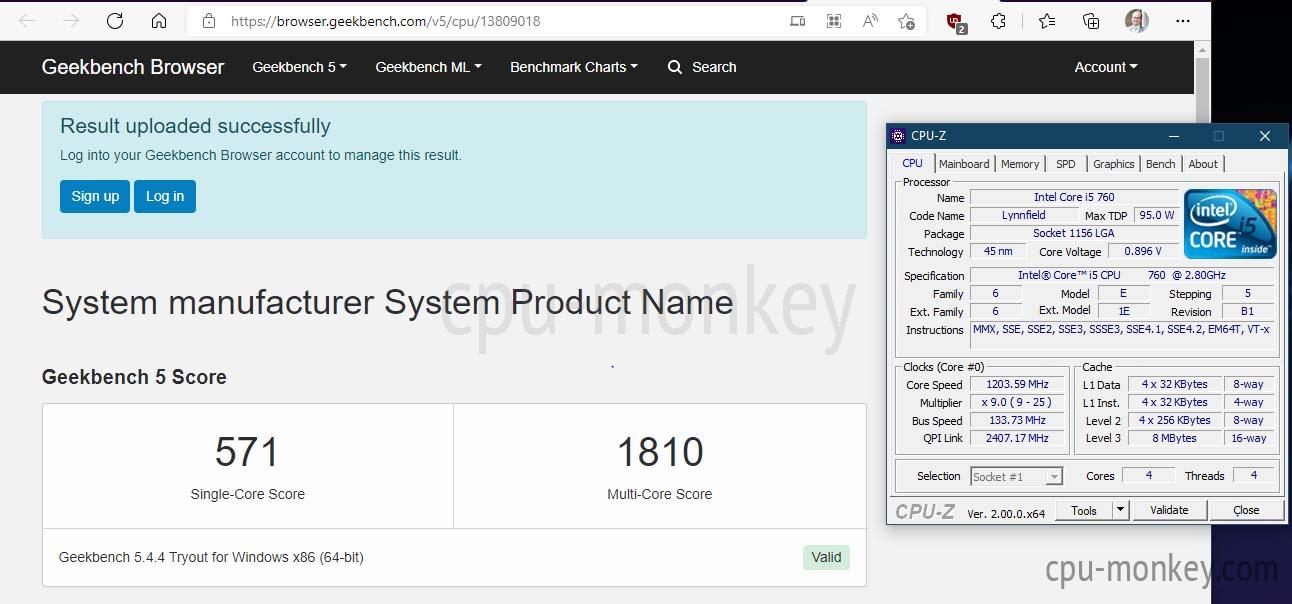Click the Lynnfield code name value
Viewport: 1292px width, 604px height.
[1024, 215]
